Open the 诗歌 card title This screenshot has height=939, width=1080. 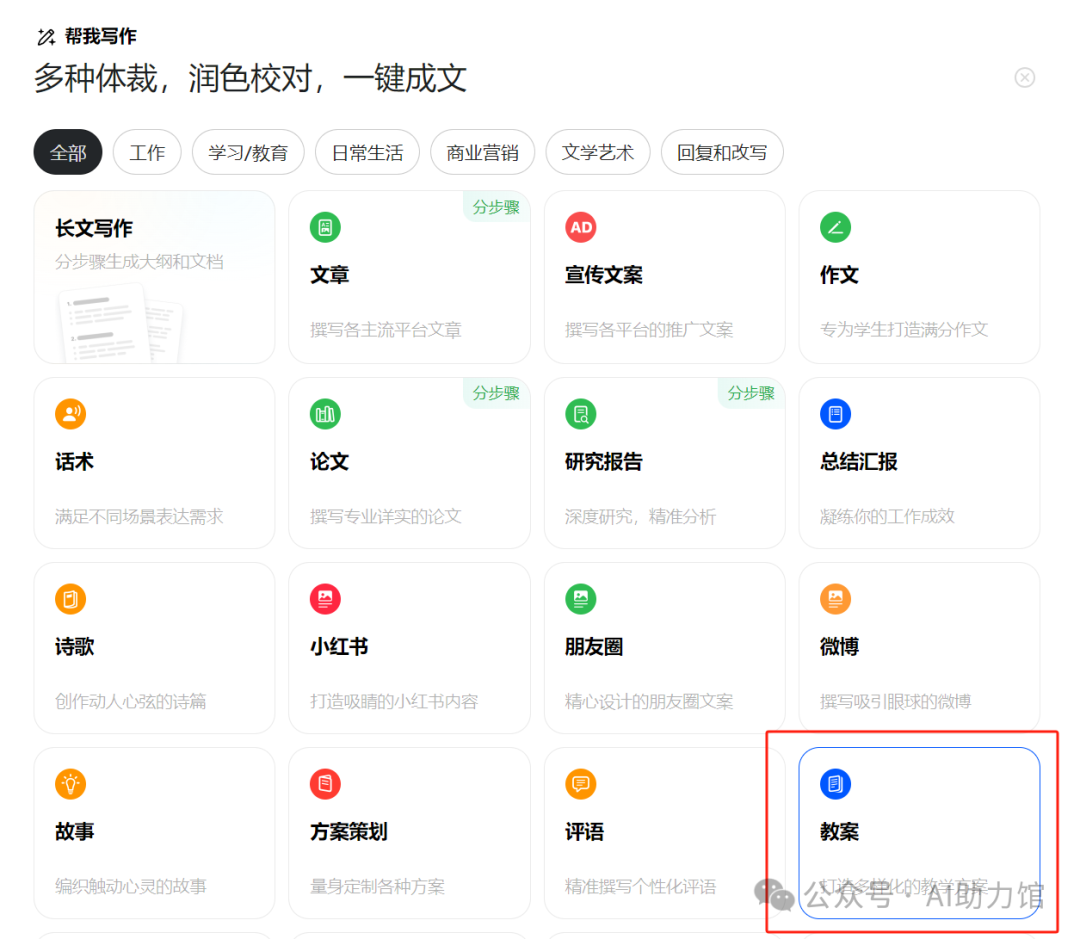tap(74, 647)
